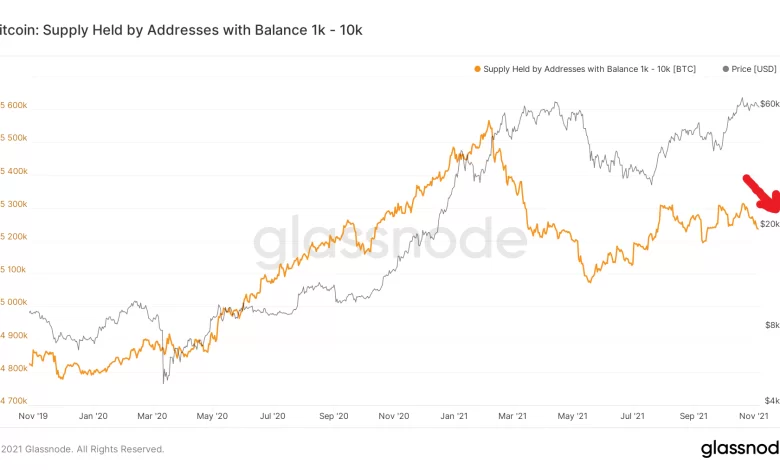Click the Jul '20 date marker
Screen dimensions: 780x470
[273, 415]
